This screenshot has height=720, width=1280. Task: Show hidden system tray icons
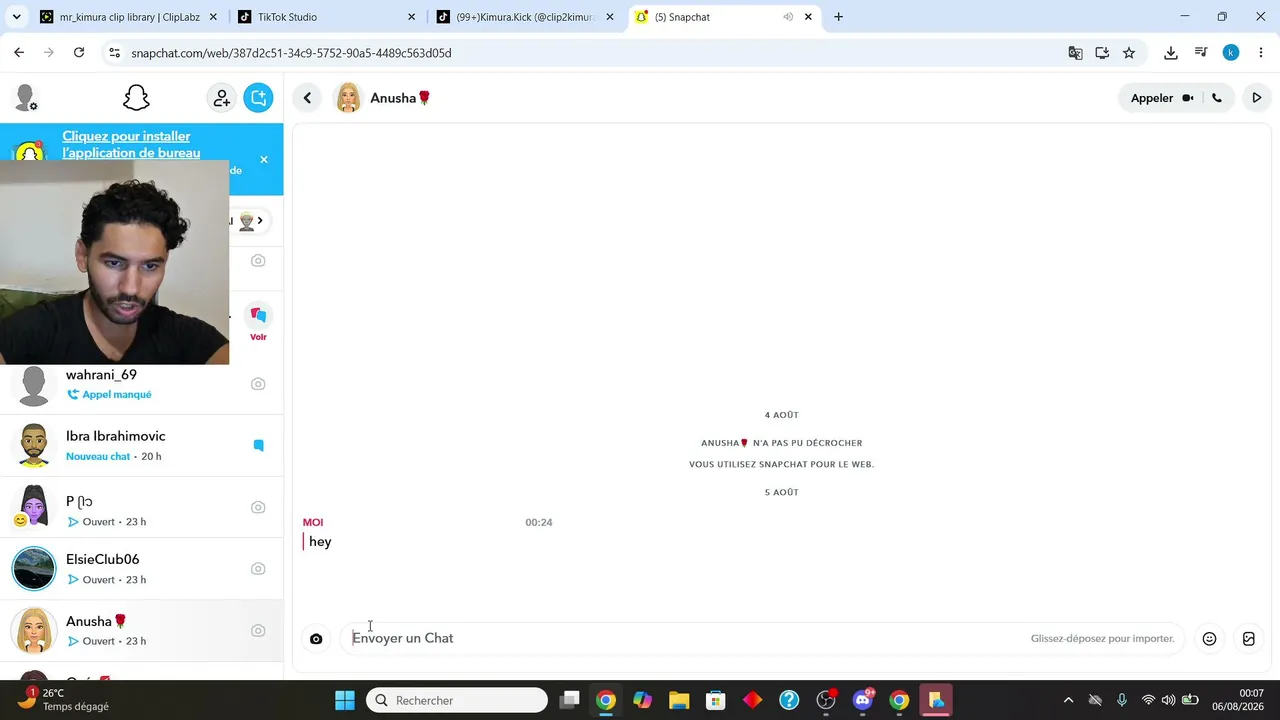[1068, 700]
